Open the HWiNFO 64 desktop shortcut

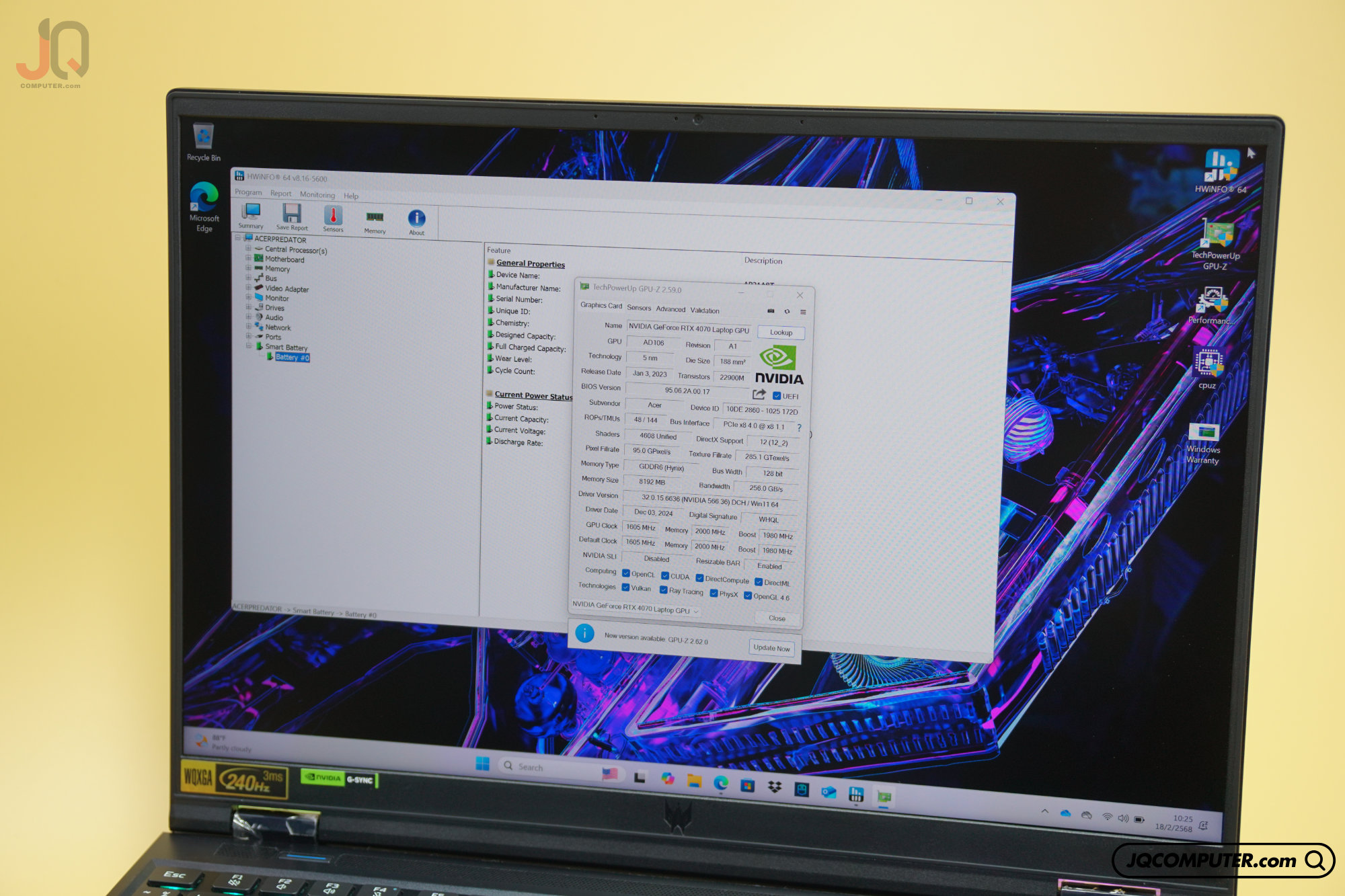pyautogui.click(x=1221, y=172)
